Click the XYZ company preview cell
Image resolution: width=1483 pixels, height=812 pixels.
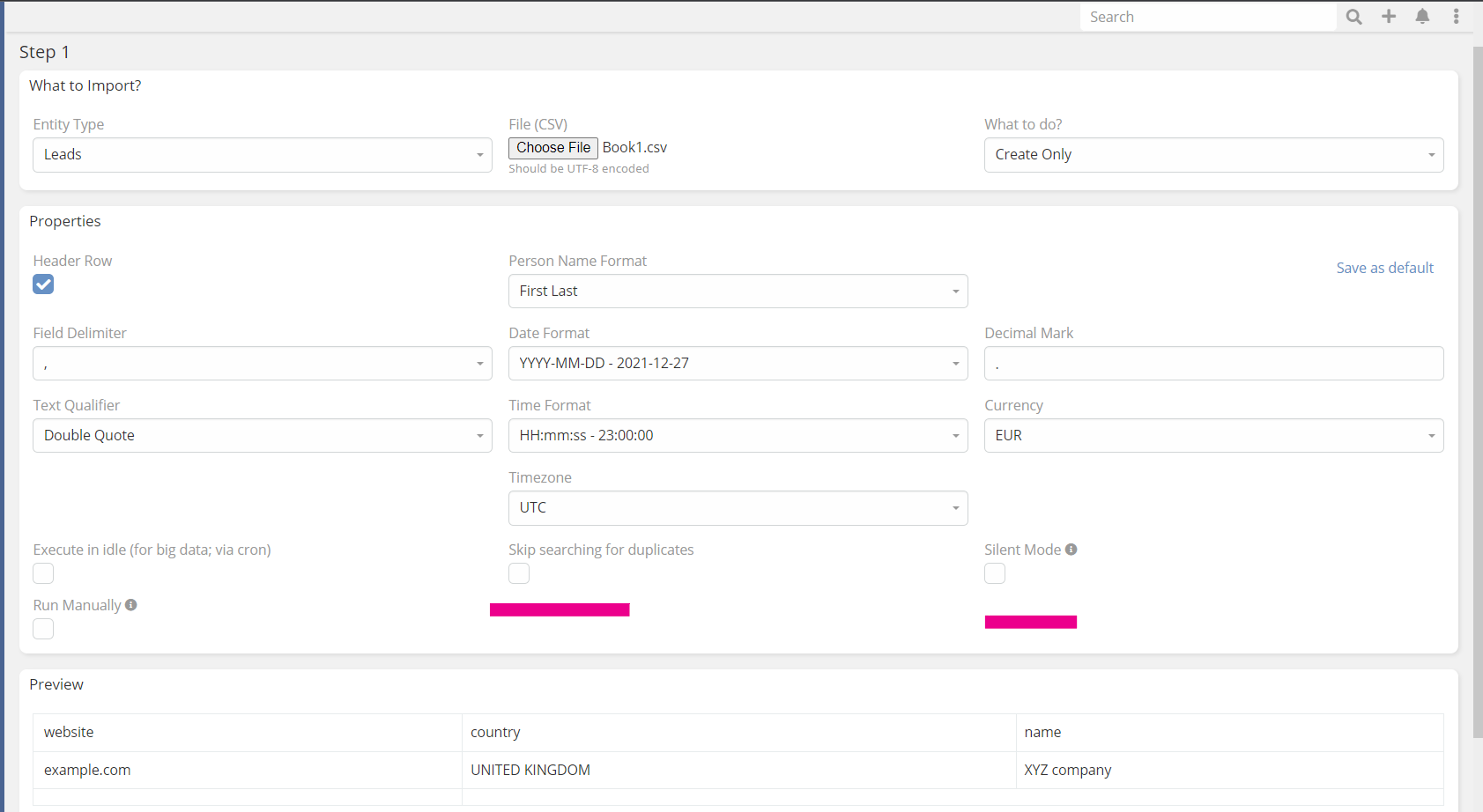pos(1230,771)
